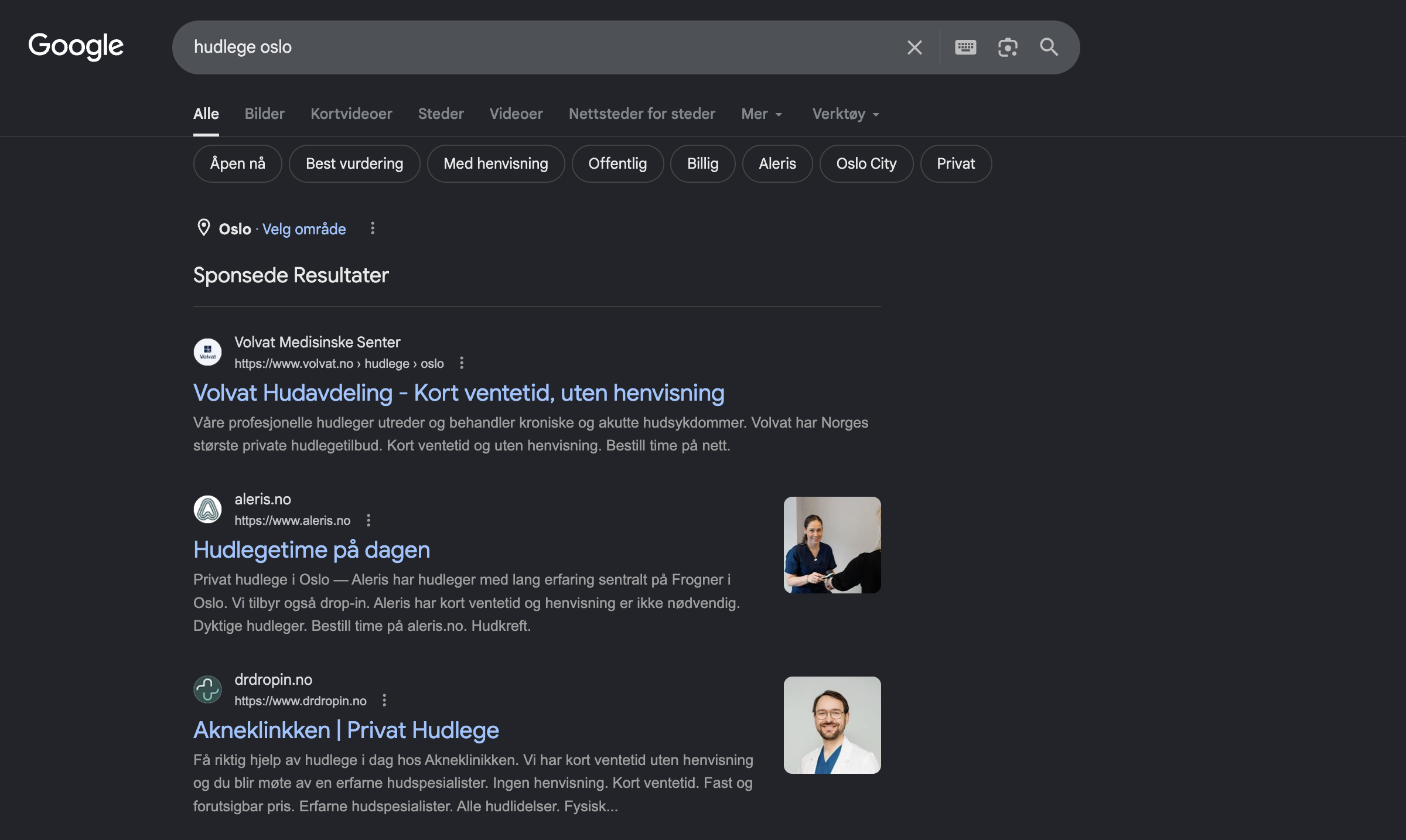Clear the search query with the X icon
The image size is (1406, 840).
[x=914, y=47]
